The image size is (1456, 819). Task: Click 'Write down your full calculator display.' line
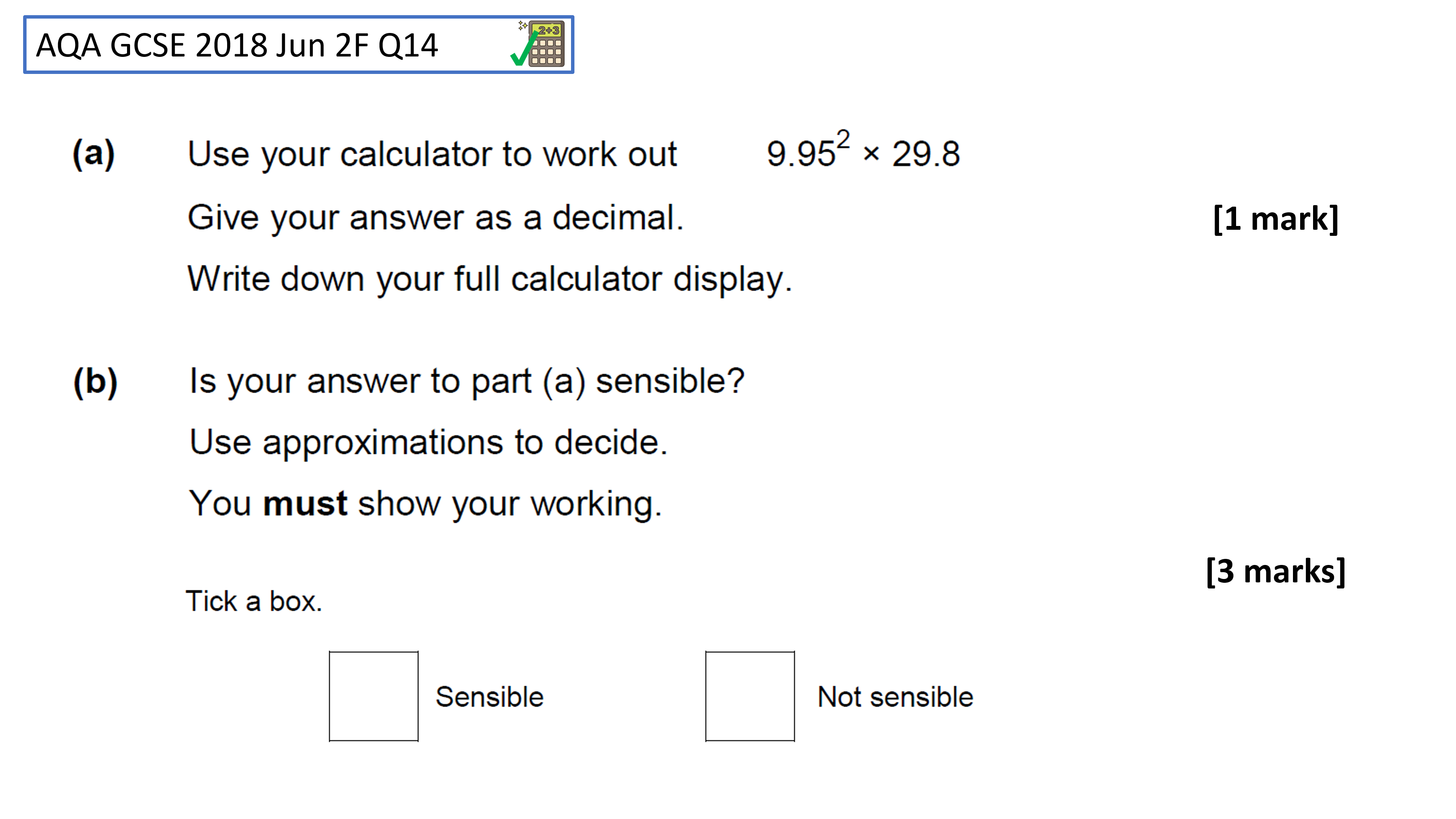(x=490, y=280)
